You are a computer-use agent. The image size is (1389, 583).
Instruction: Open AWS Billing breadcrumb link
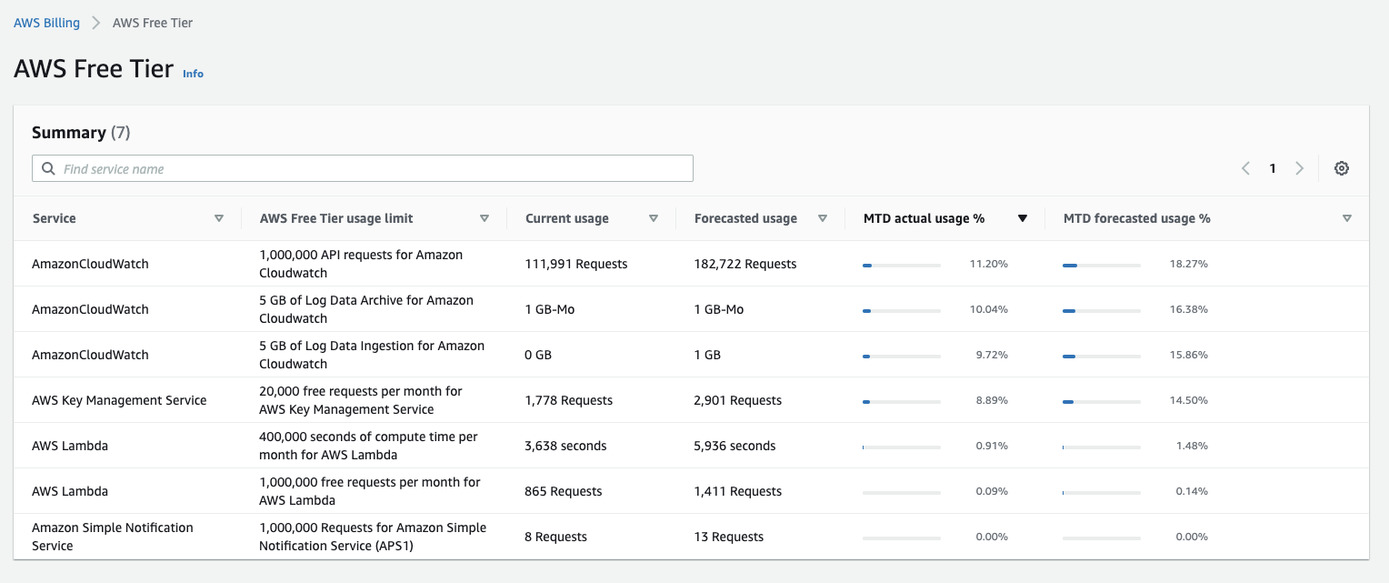point(47,22)
